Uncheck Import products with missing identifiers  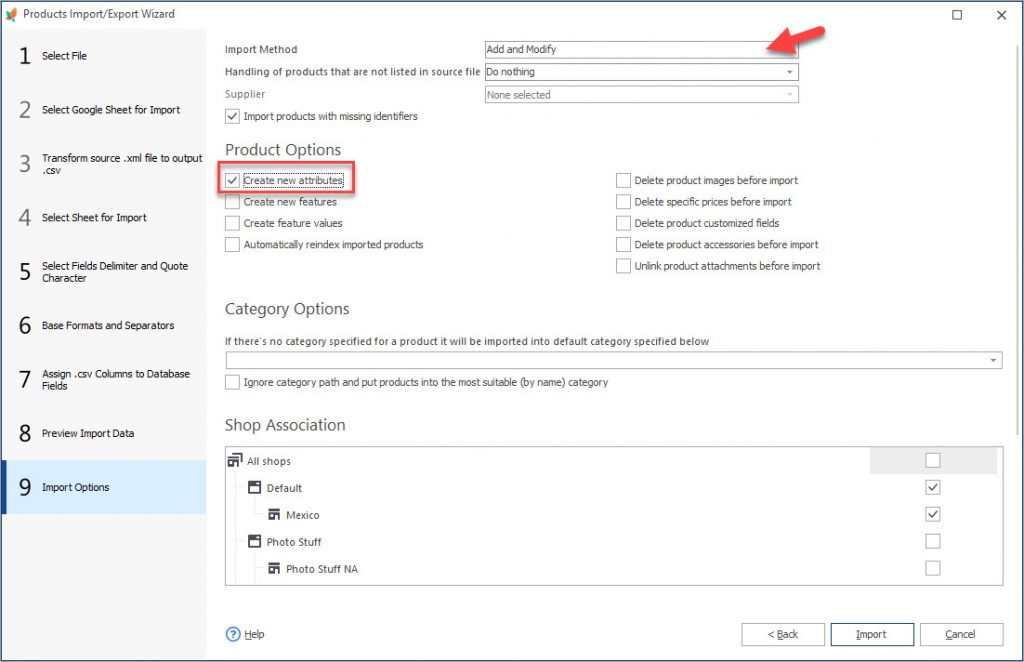(232, 115)
